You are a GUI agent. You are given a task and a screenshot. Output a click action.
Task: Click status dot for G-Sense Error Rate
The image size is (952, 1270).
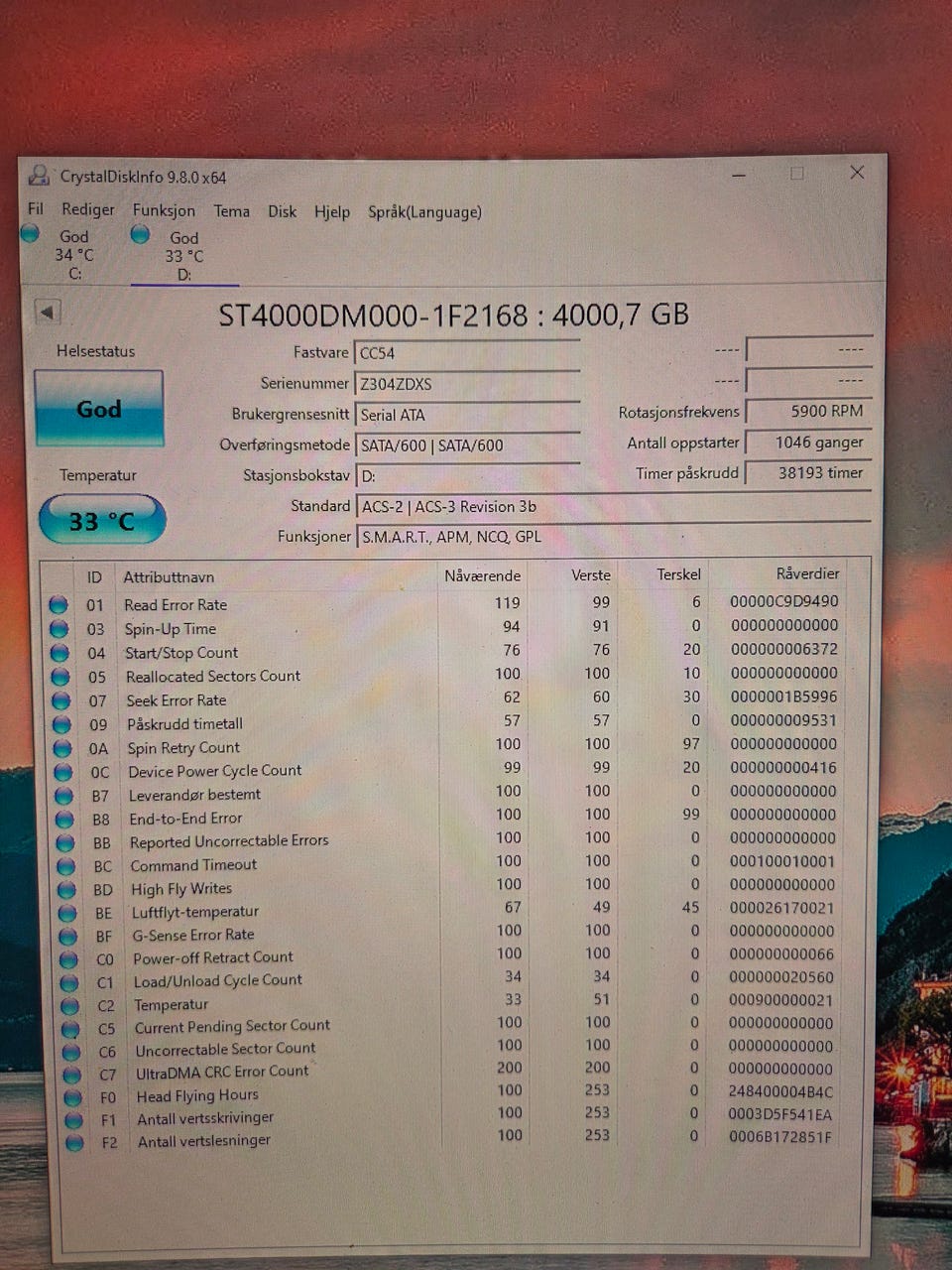pyautogui.click(x=68, y=937)
